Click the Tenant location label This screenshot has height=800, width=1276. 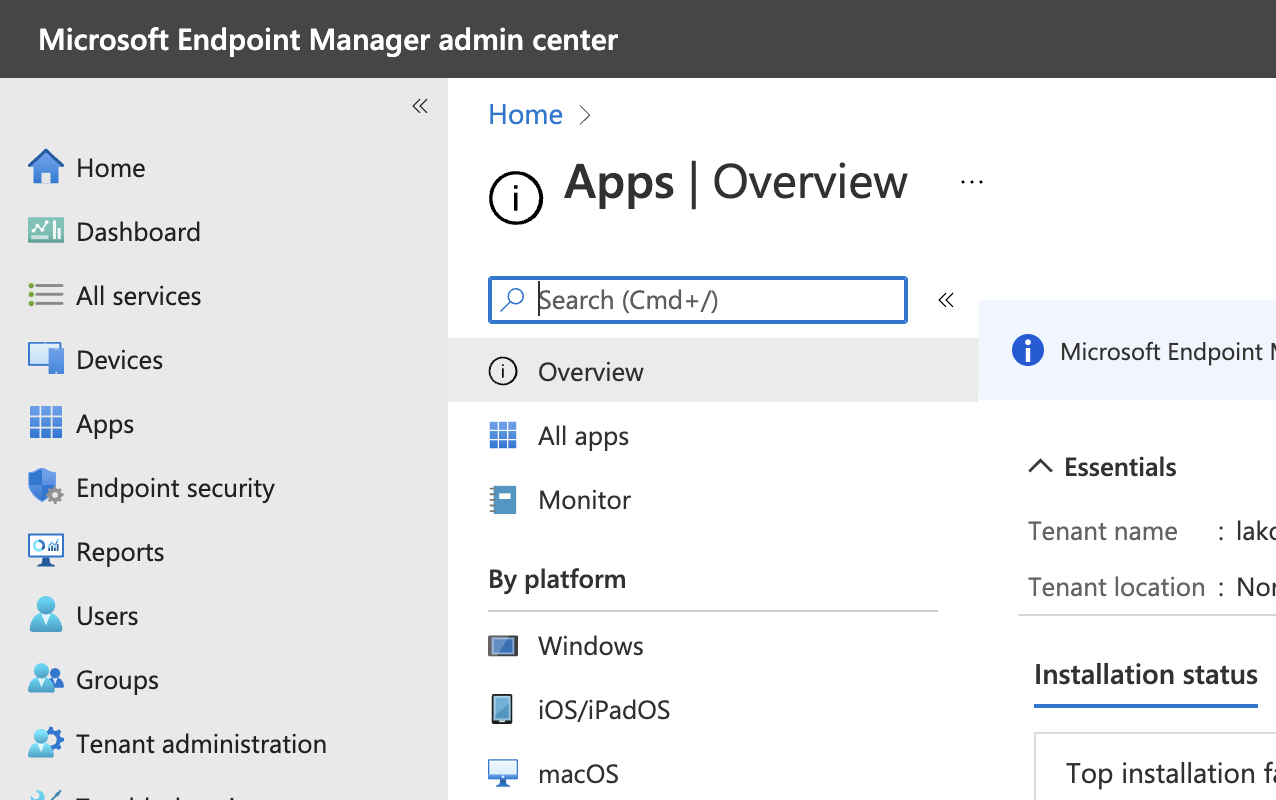(x=1117, y=586)
